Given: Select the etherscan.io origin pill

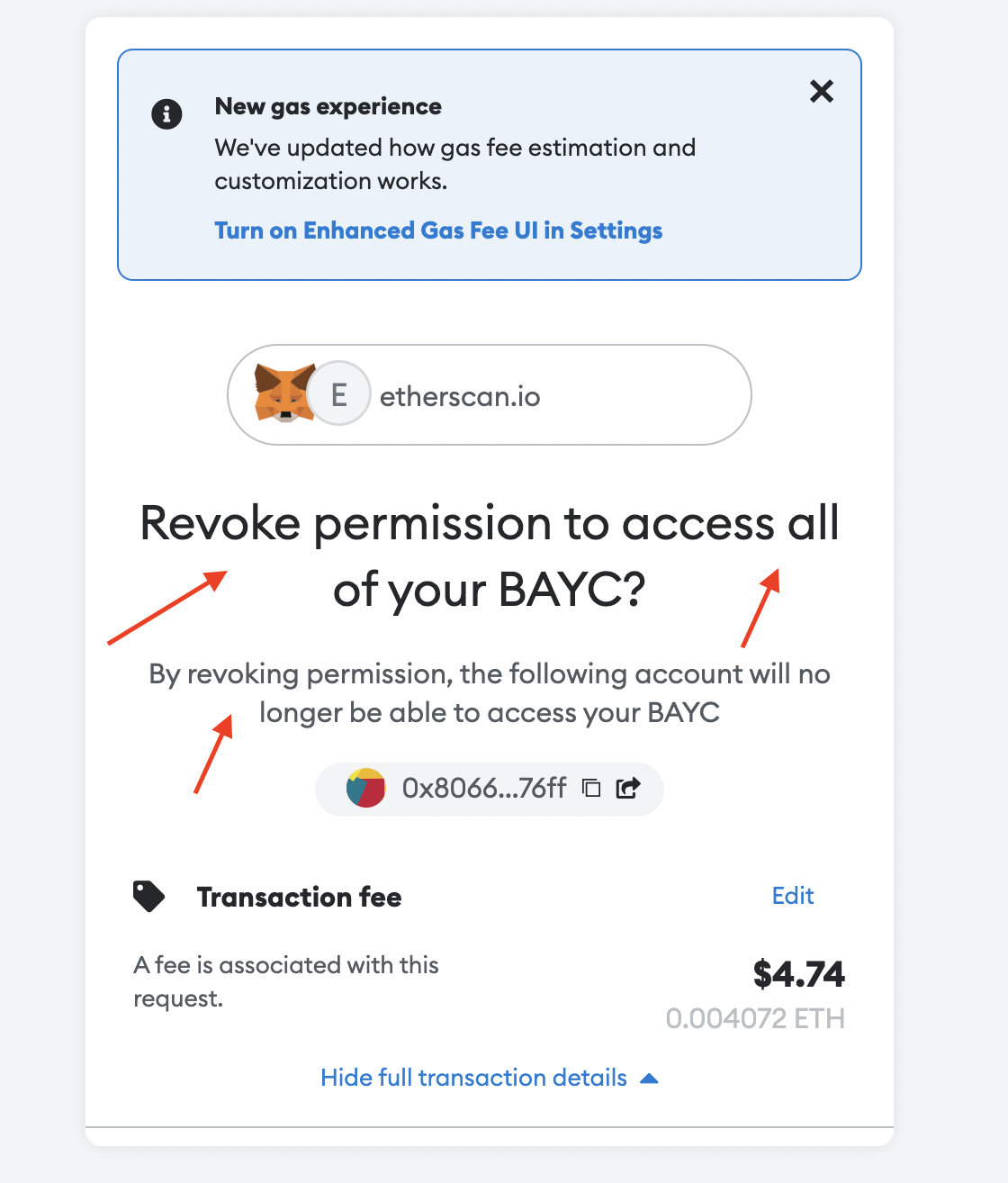Looking at the screenshot, I should point(490,394).
